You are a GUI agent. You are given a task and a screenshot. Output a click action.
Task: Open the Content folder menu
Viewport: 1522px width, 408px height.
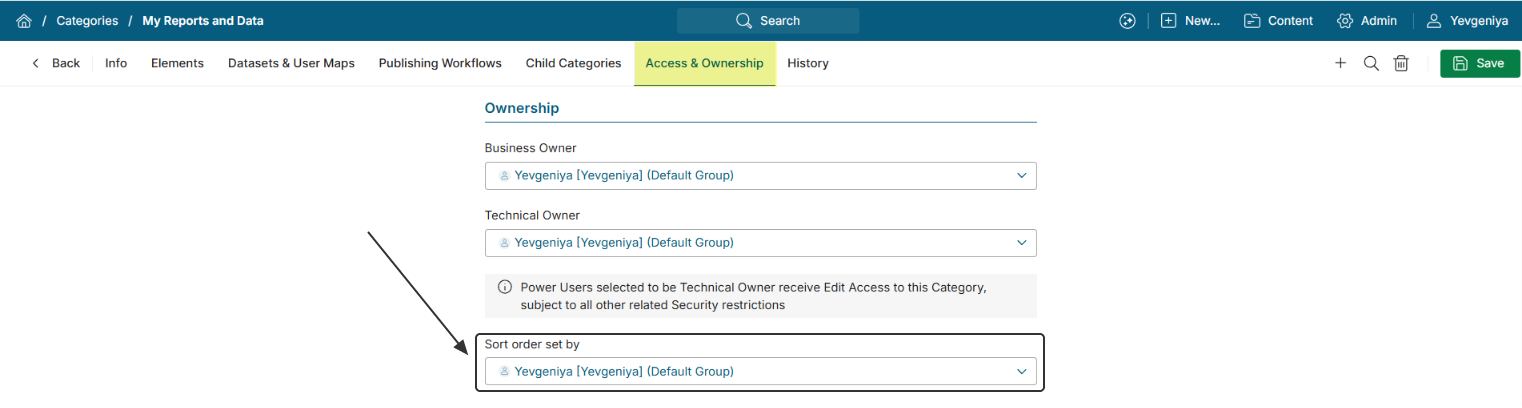(1278, 21)
